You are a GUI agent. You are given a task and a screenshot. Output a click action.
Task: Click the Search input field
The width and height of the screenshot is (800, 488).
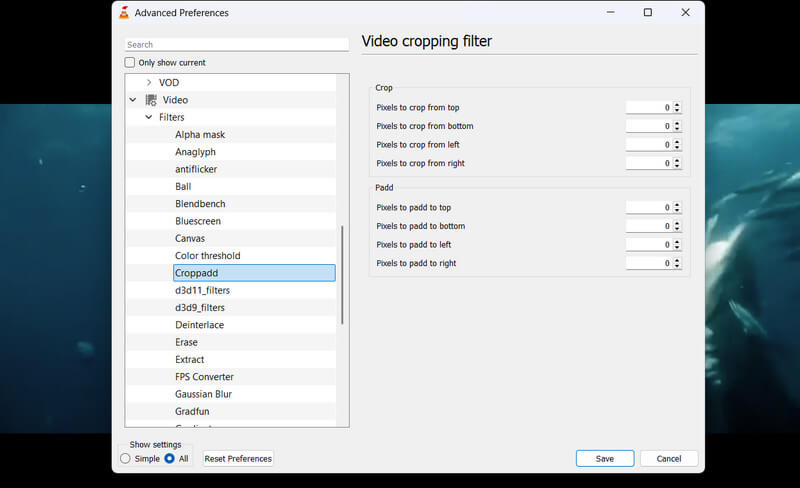[236, 45]
